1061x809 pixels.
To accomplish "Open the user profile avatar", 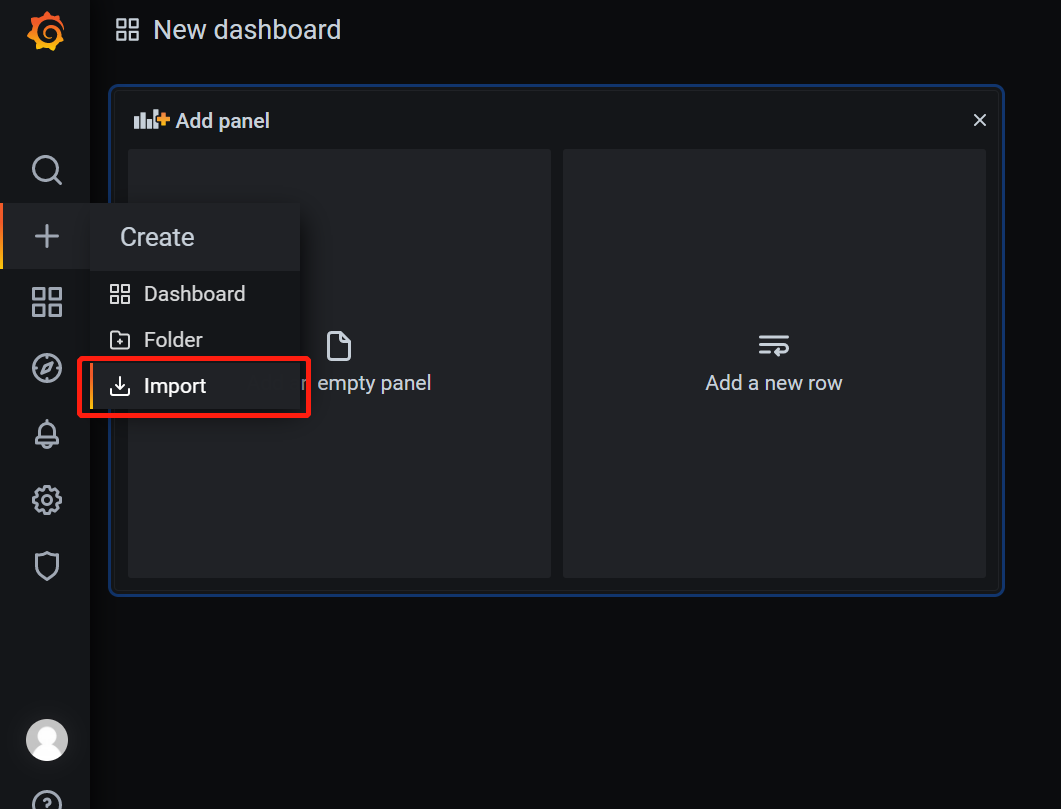I will click(x=47, y=740).
